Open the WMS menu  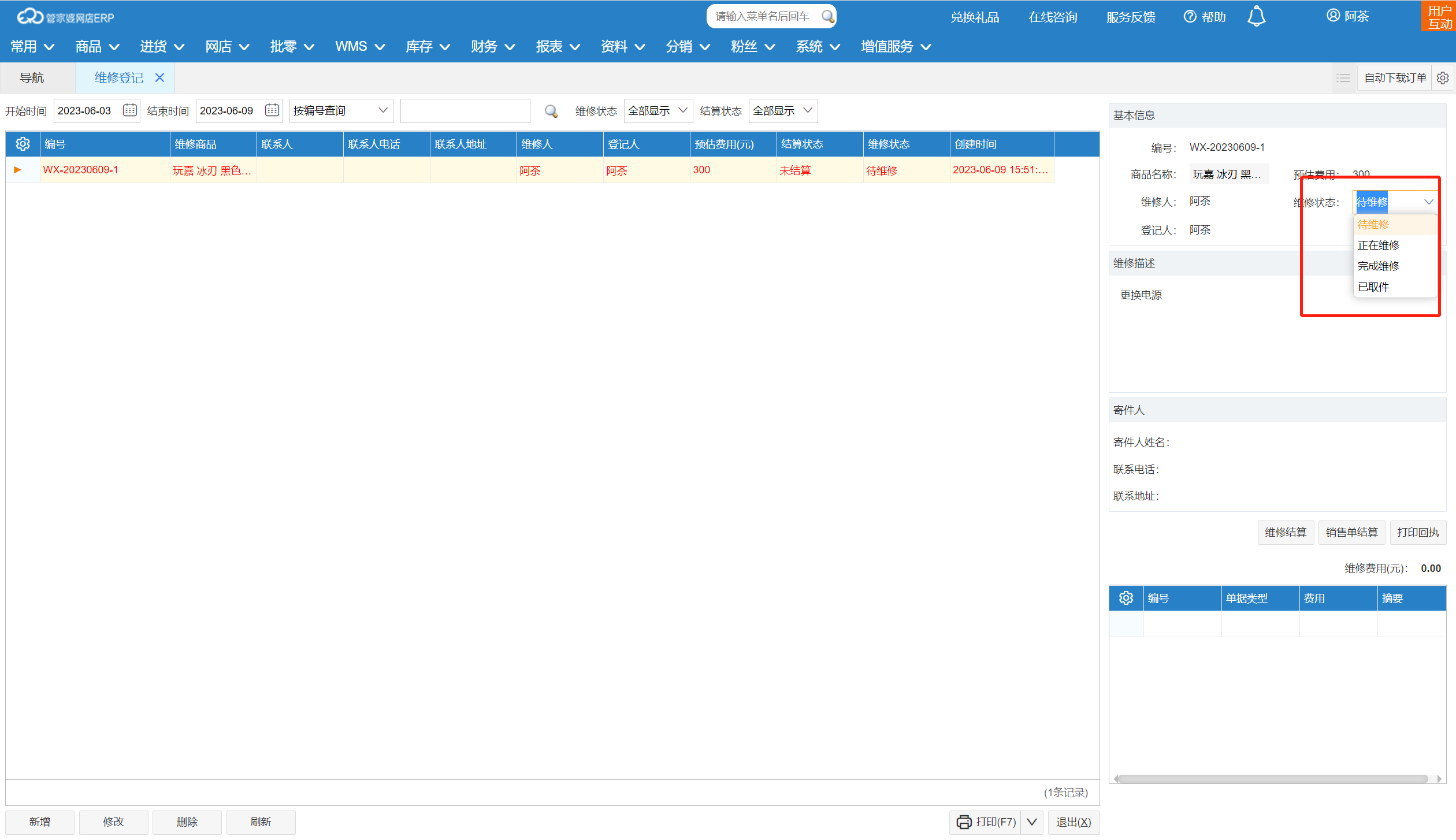pos(360,46)
